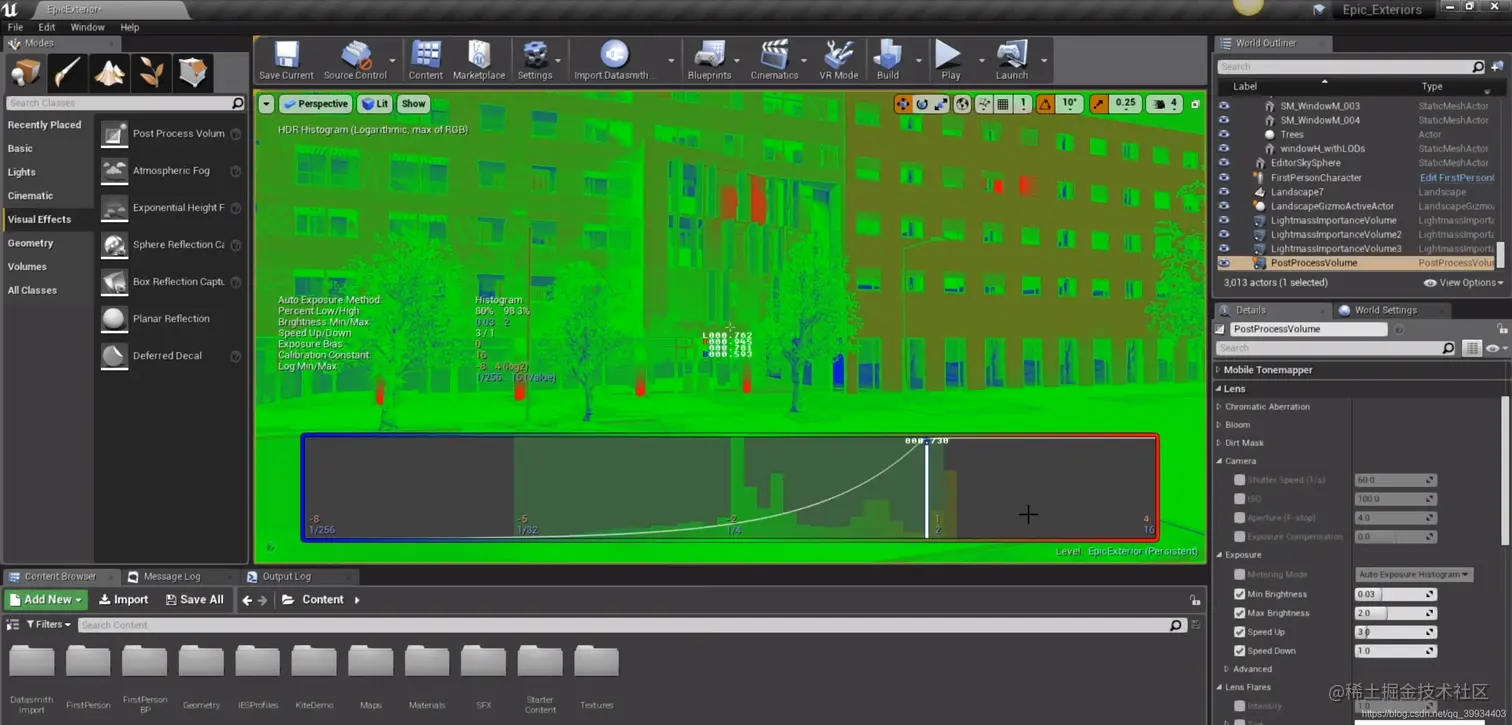This screenshot has width=1512, height=725.
Task: Toggle Min Brightness override checkbox
Action: (x=1240, y=594)
